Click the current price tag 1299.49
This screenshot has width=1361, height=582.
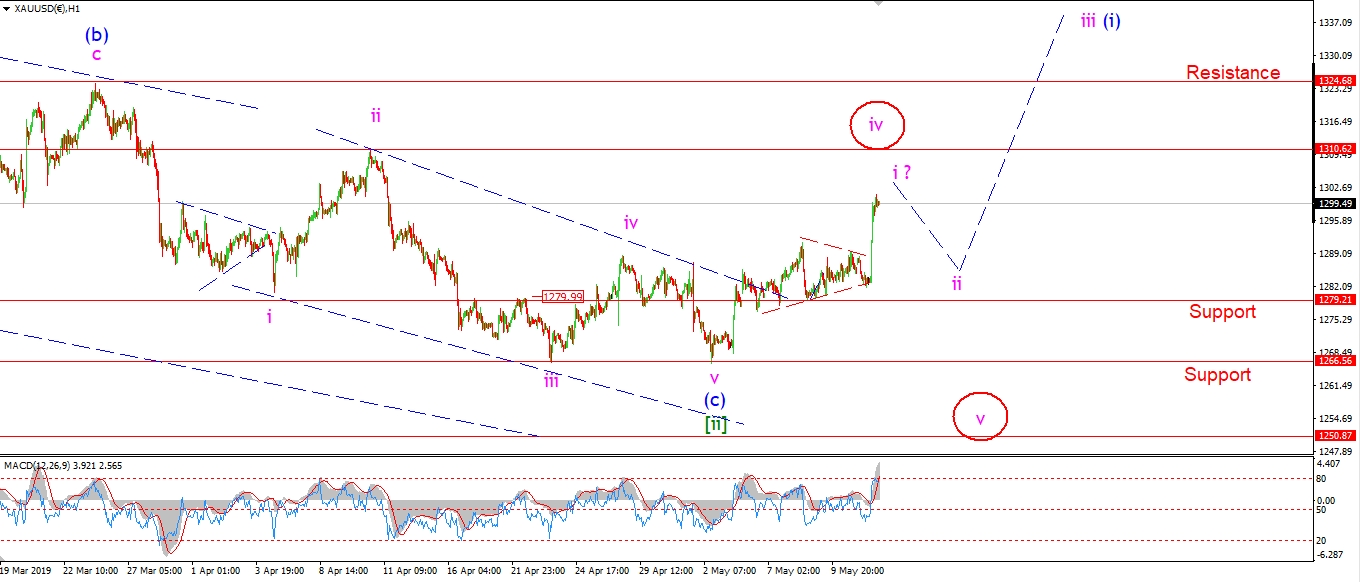coord(1334,203)
